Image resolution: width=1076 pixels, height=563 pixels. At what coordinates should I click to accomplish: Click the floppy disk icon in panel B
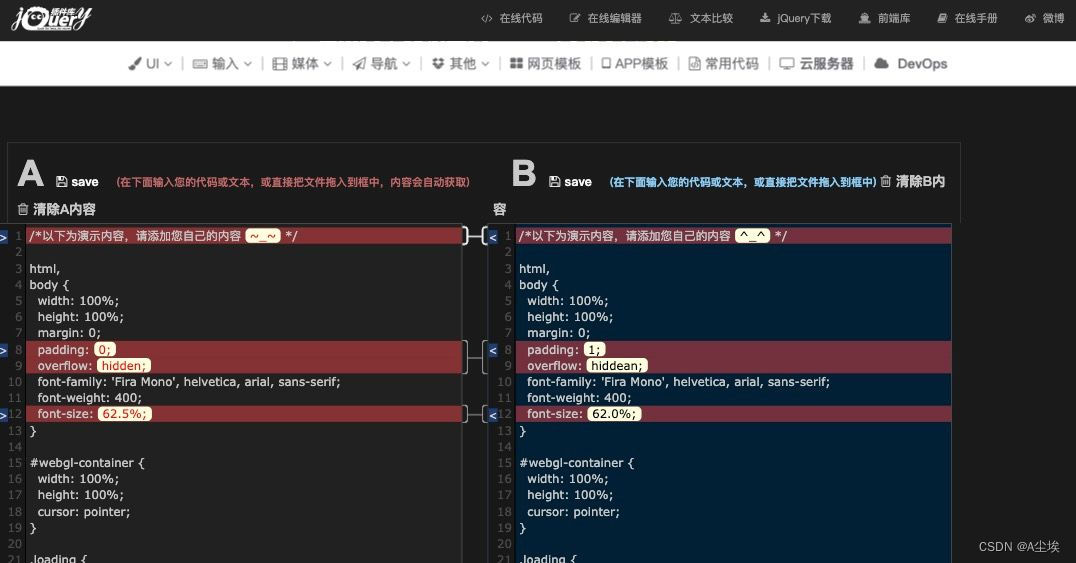point(554,182)
